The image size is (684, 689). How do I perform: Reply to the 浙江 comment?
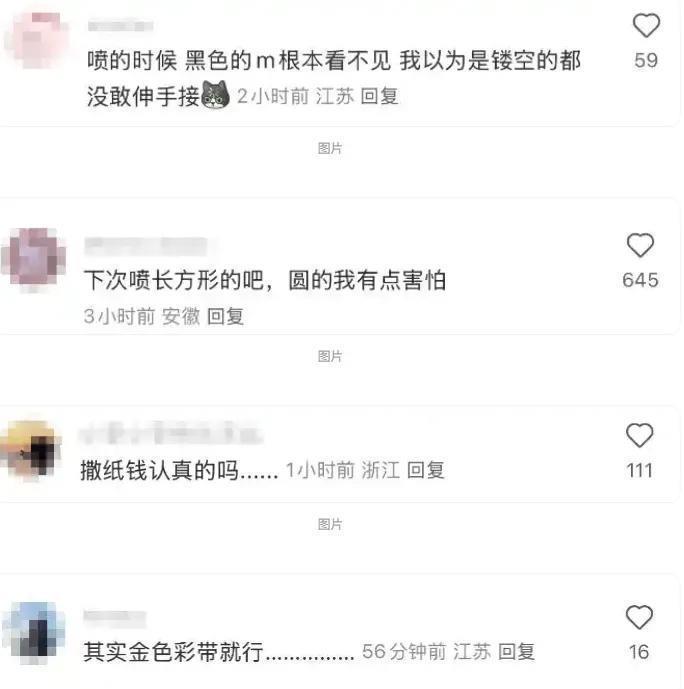426,470
